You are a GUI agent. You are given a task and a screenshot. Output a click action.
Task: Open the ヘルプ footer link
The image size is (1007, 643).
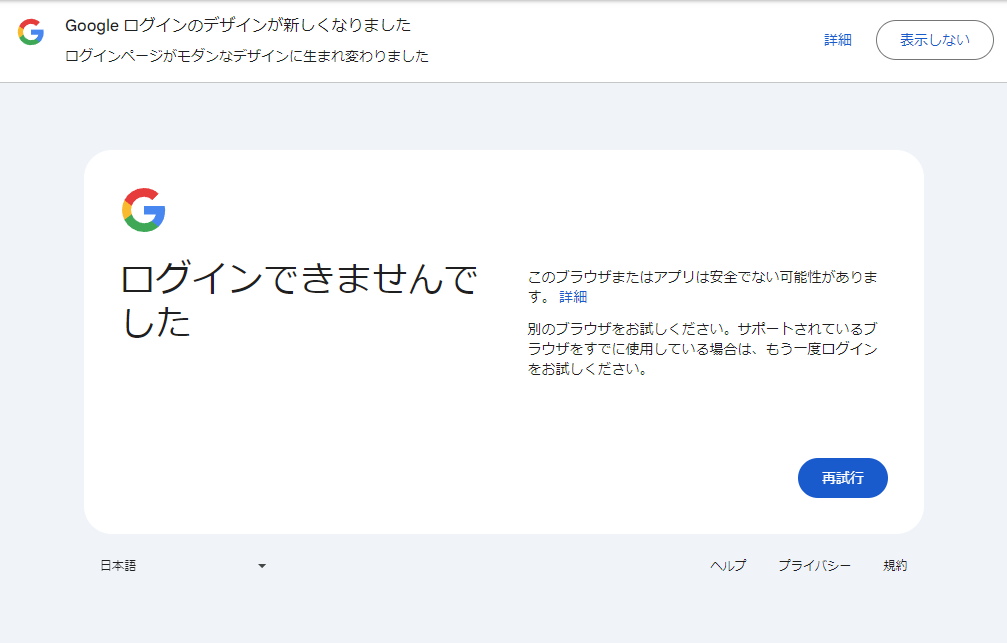(x=728, y=566)
